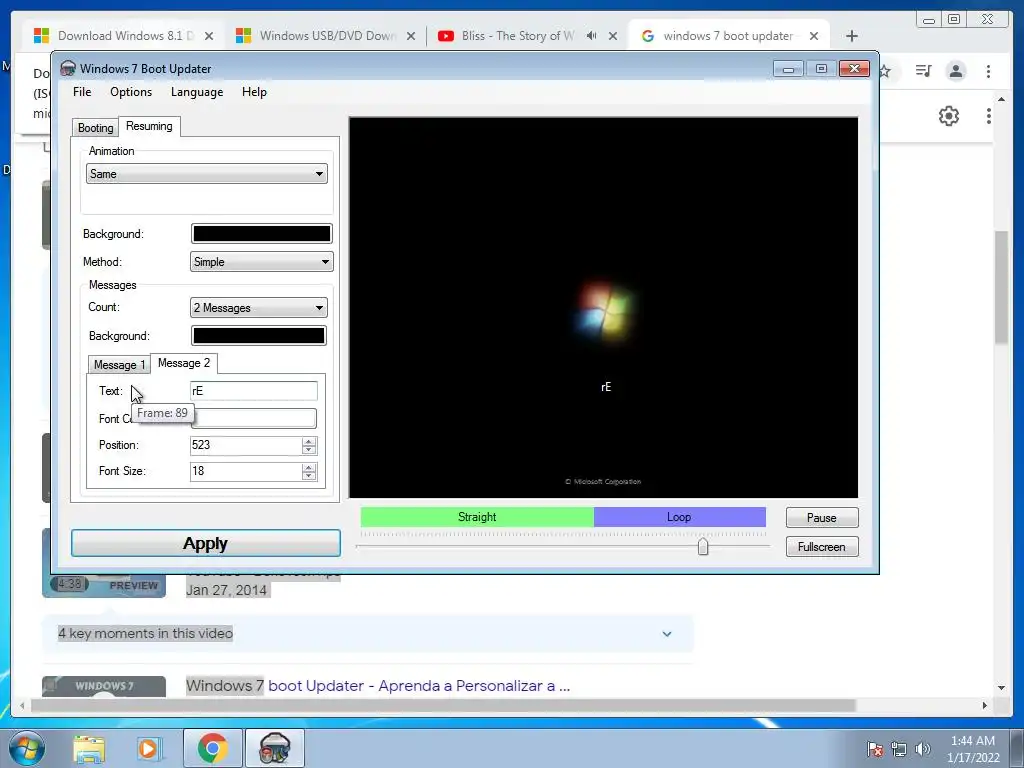Viewport: 1024px width, 768px height.
Task: Select the Resuming tab
Action: coord(149,126)
